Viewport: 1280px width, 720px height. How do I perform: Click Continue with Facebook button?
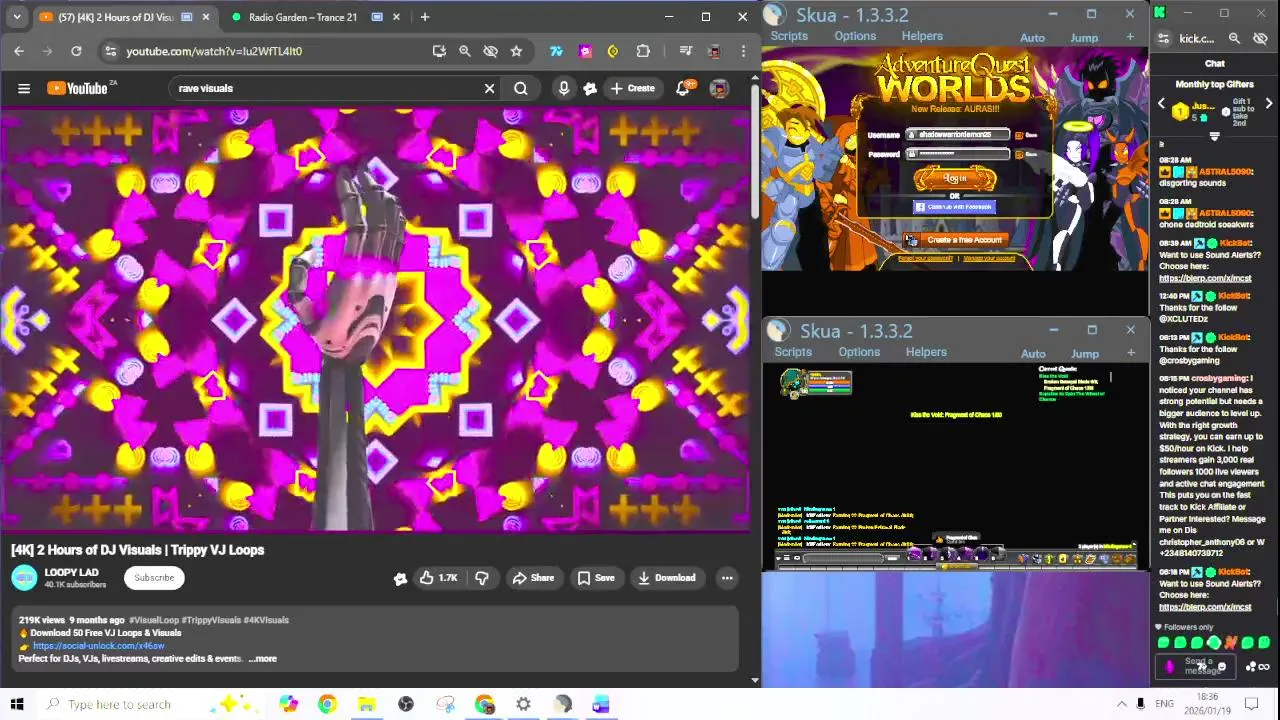click(954, 207)
